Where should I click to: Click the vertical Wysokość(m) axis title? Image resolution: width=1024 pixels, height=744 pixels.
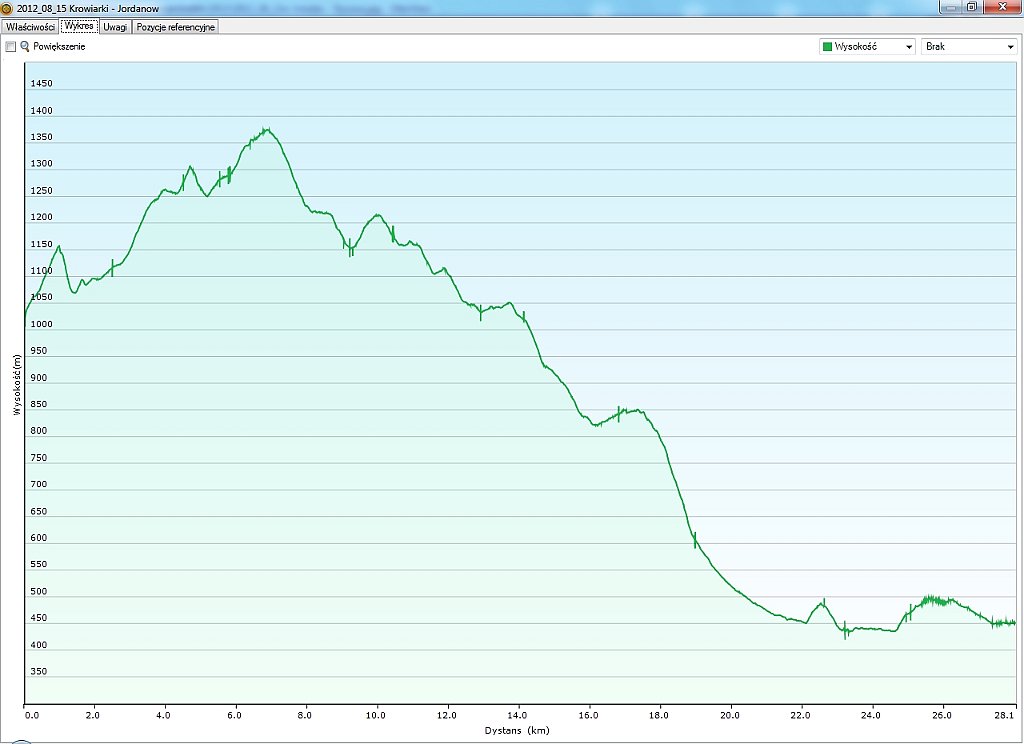pyautogui.click(x=17, y=384)
